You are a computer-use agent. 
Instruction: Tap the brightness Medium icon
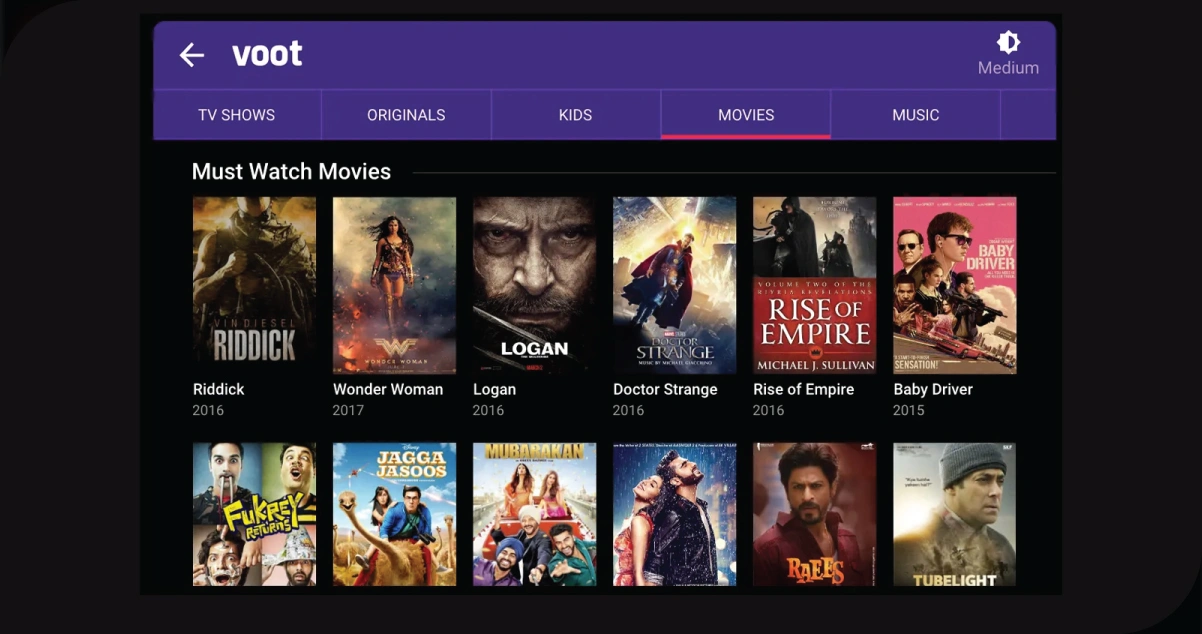click(x=1008, y=43)
